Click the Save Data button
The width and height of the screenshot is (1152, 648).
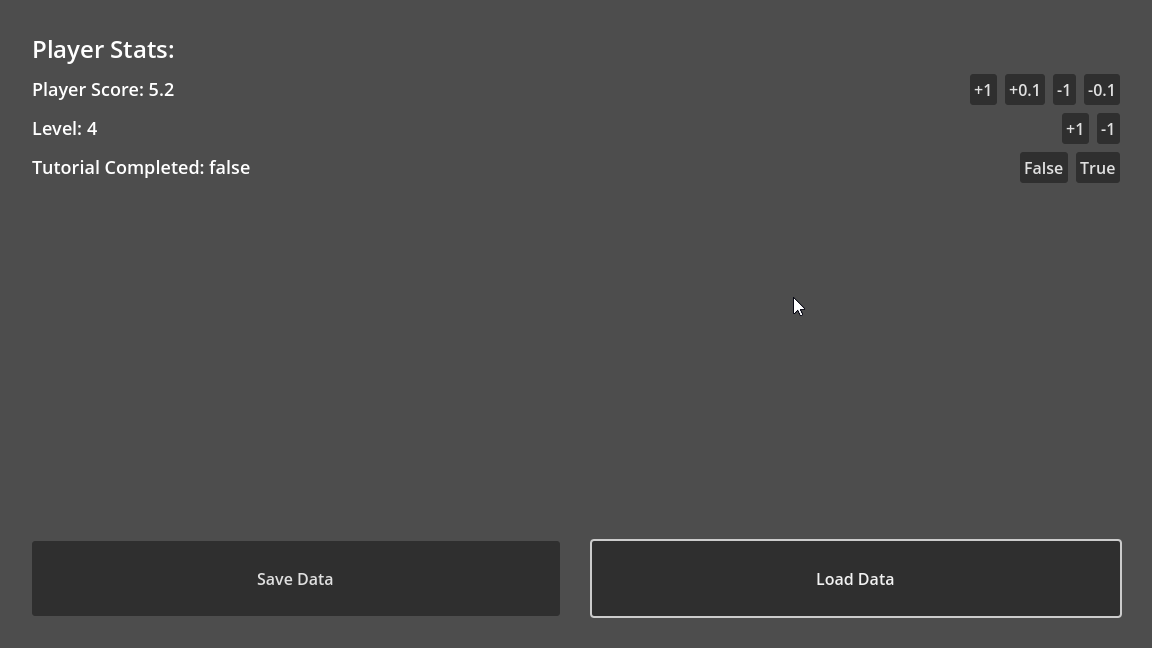click(x=295, y=579)
